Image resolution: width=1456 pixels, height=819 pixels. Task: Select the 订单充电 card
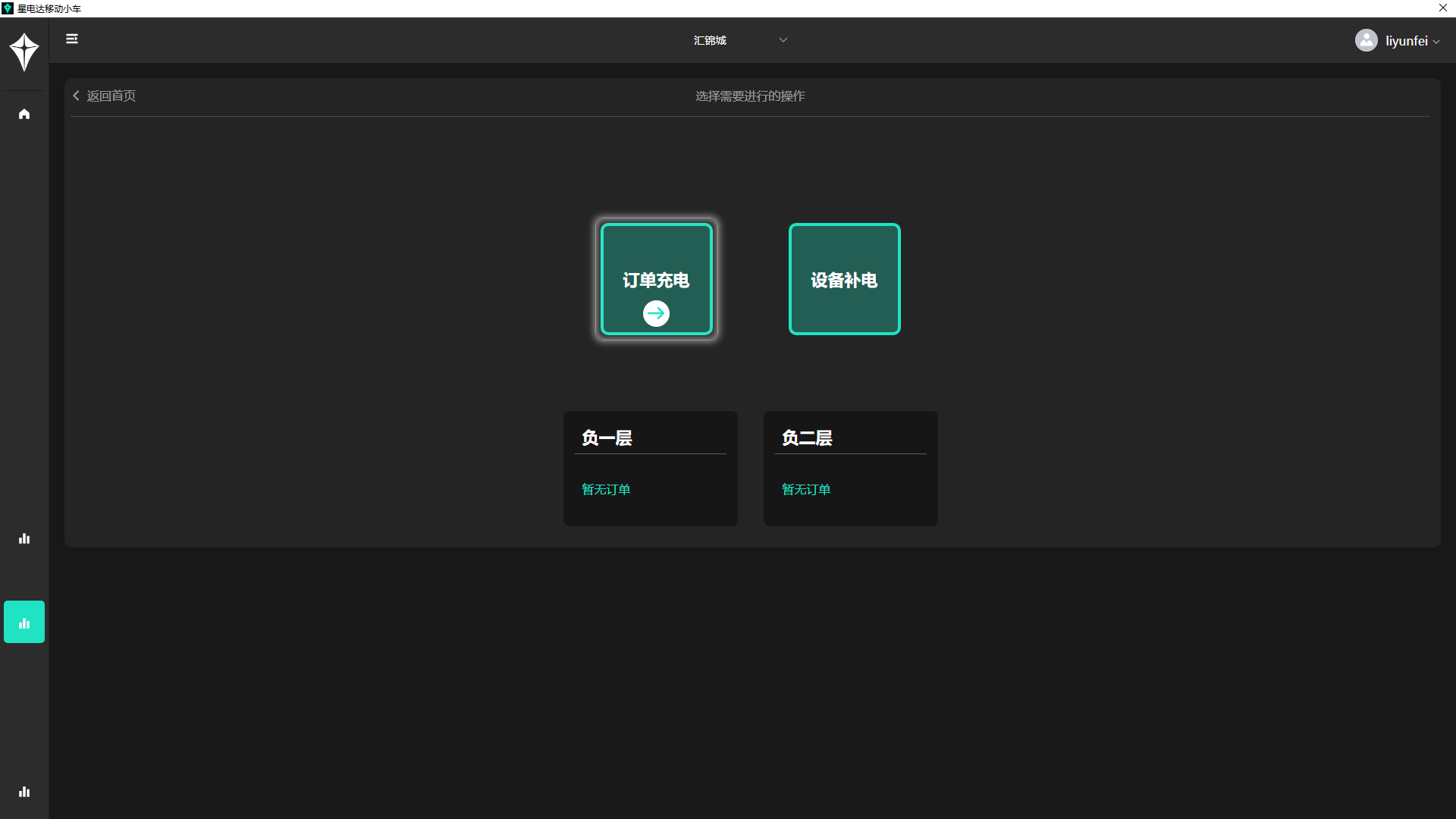click(x=657, y=279)
